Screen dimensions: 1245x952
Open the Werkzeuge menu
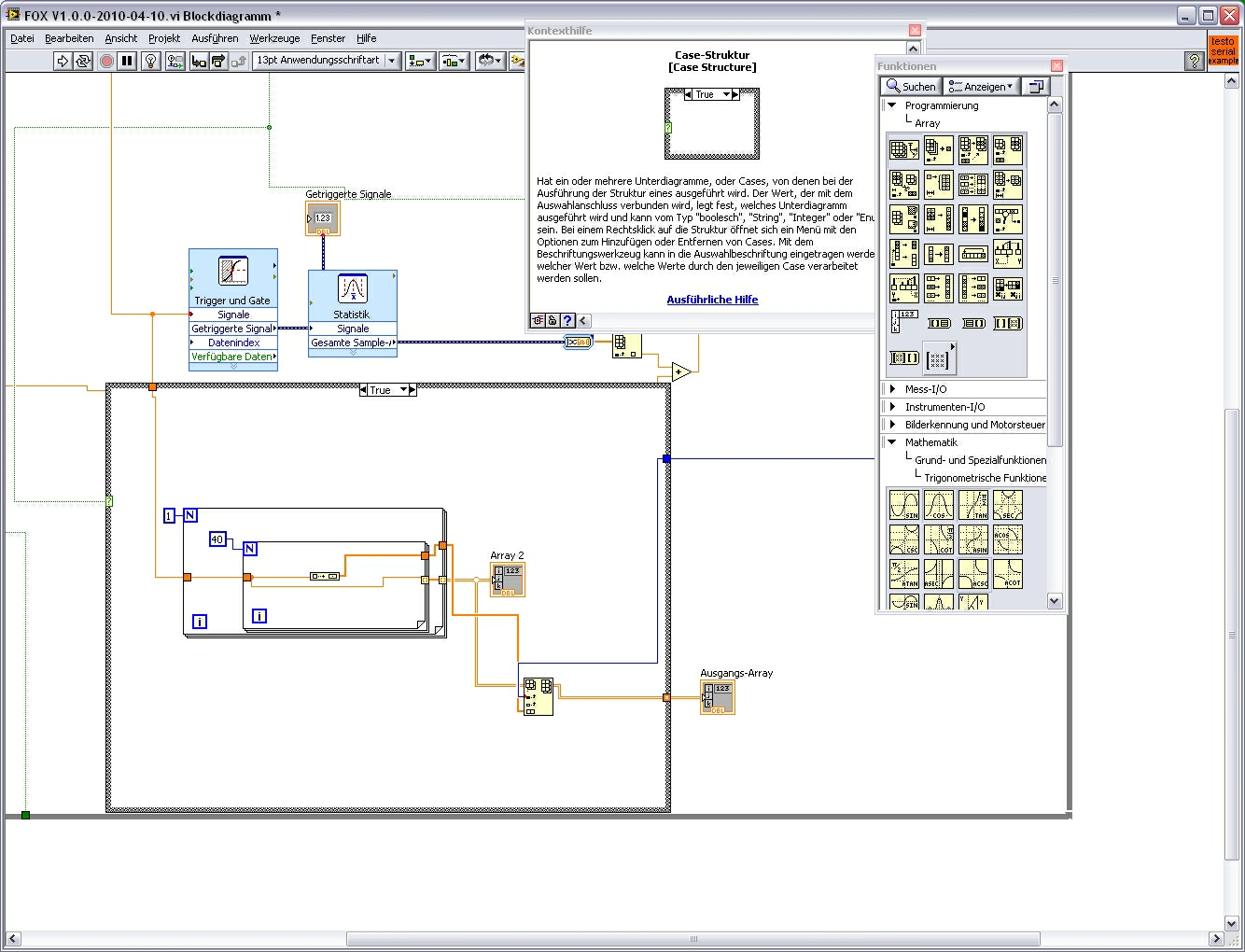coord(274,38)
